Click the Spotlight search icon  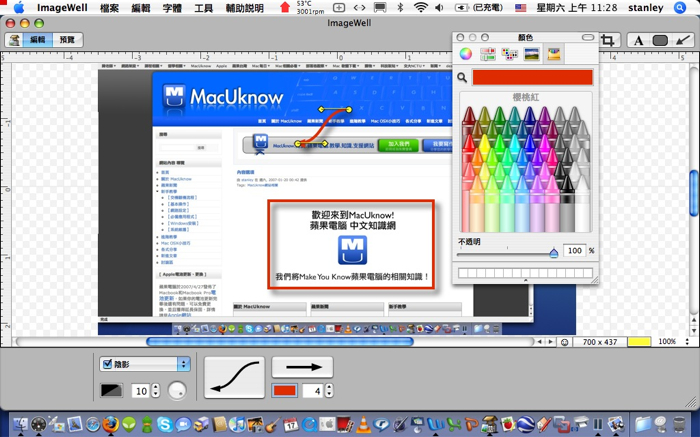(x=680, y=8)
